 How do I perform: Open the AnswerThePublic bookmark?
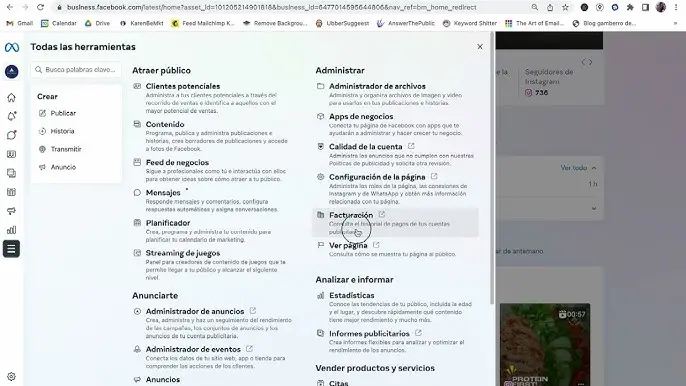point(406,23)
